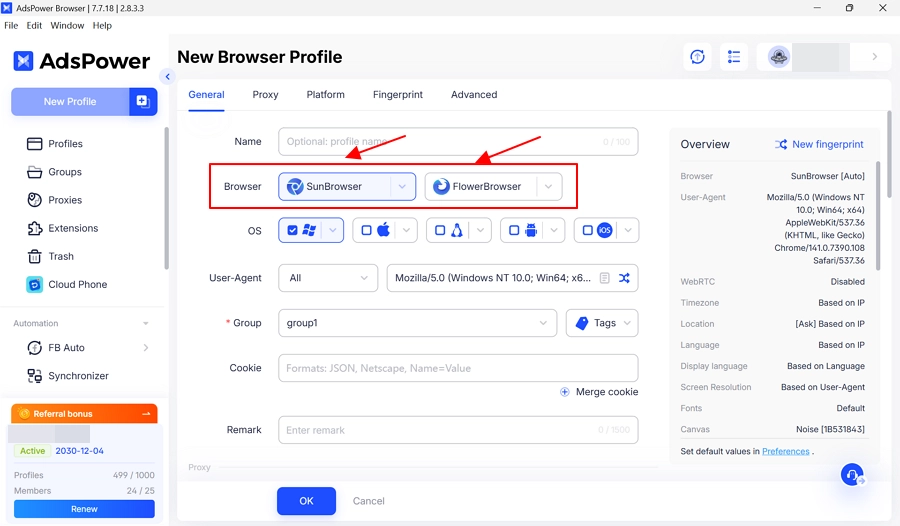Switch to the Platform tab

(325, 95)
